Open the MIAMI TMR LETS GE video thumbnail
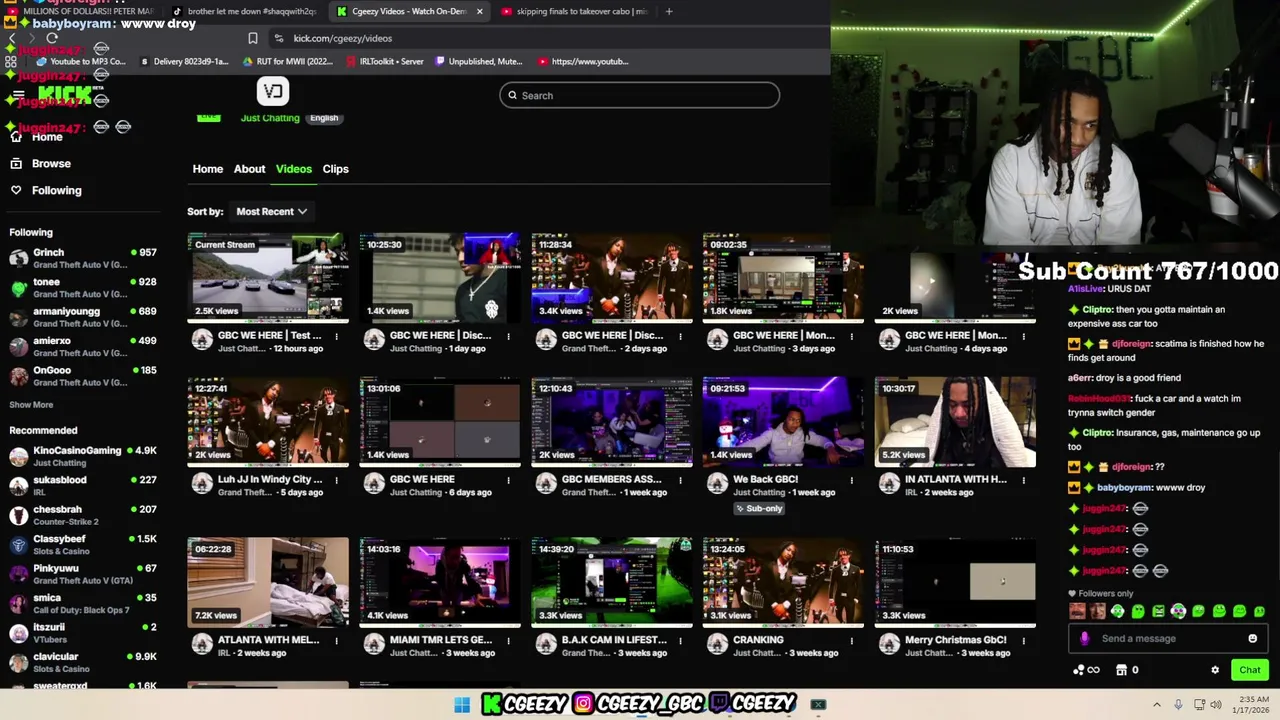The width and height of the screenshot is (1280, 720). point(440,583)
